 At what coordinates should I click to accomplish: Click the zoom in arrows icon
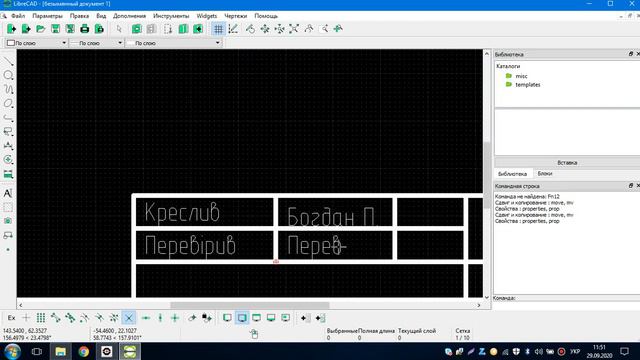pyautogui.click(x=265, y=29)
